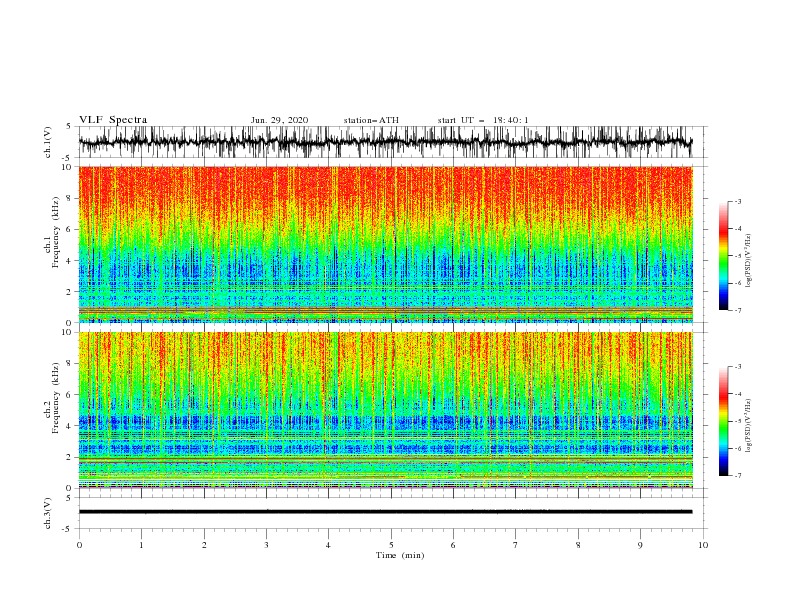Click the ch.1 spectrogram color bar
The height and width of the screenshot is (612, 792).
pos(723,256)
